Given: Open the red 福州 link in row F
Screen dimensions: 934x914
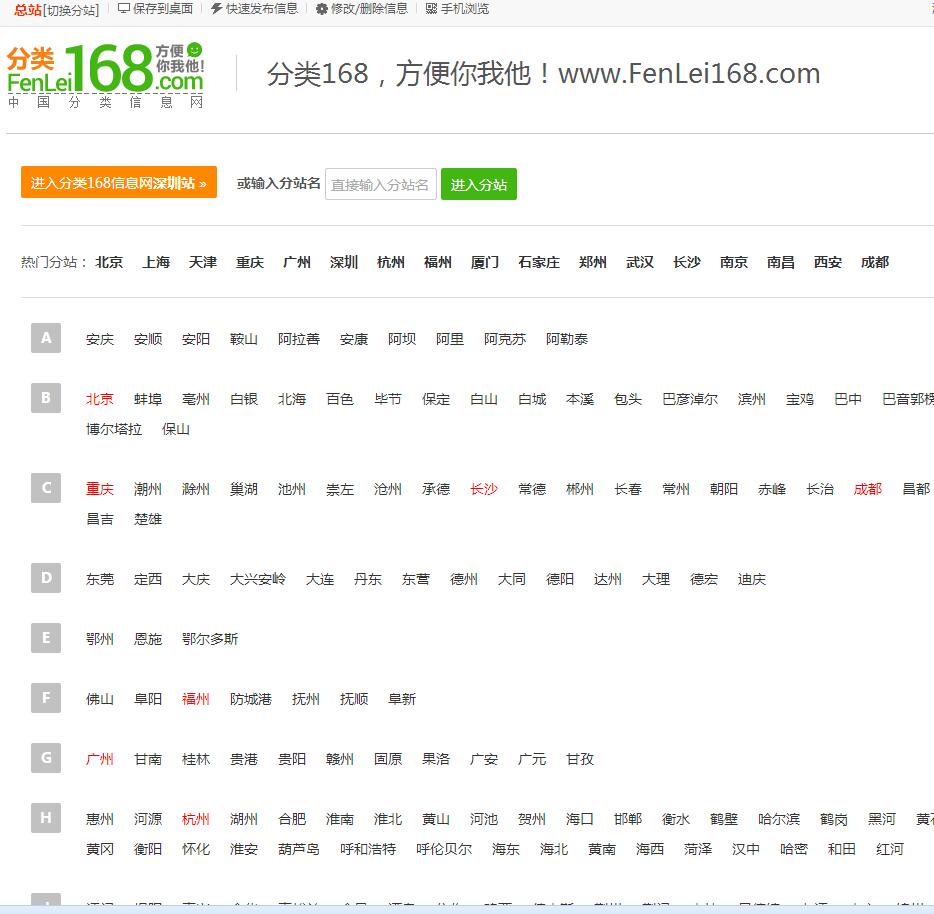Looking at the screenshot, I should (x=196, y=699).
